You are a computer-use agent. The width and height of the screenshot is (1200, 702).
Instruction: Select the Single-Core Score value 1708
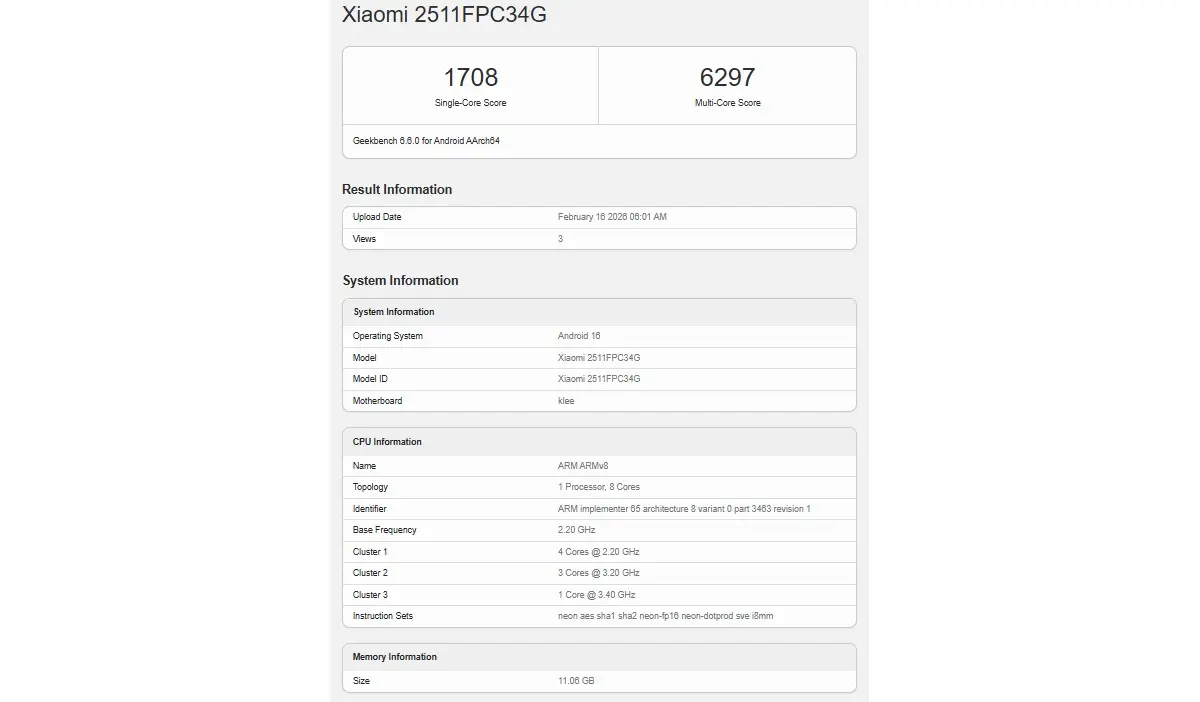click(470, 77)
